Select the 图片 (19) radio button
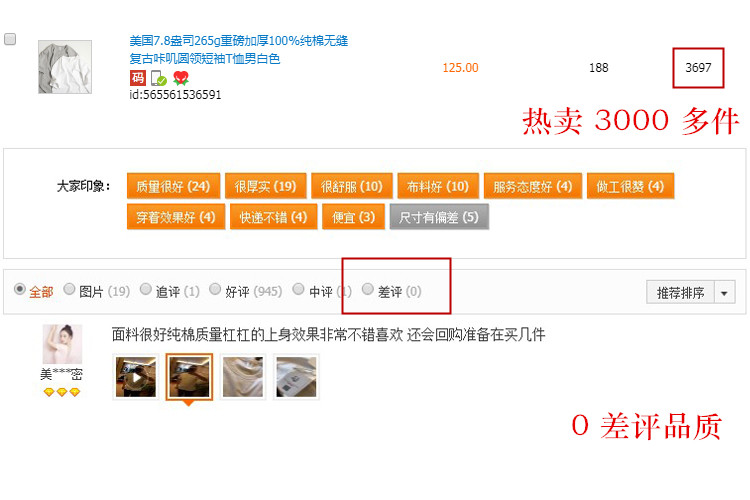This screenshot has width=750, height=500. point(69,289)
